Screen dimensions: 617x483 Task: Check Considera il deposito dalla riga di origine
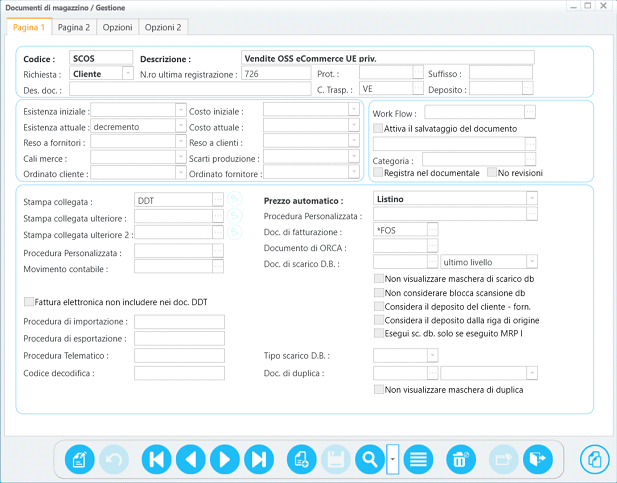click(379, 320)
